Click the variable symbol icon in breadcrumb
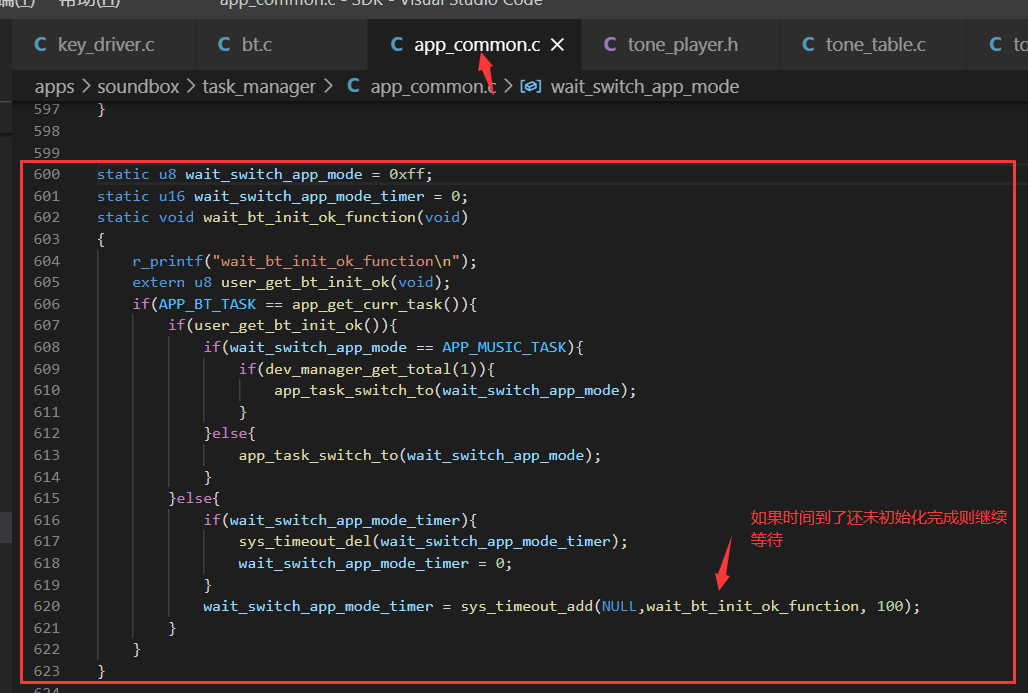 click(530, 87)
